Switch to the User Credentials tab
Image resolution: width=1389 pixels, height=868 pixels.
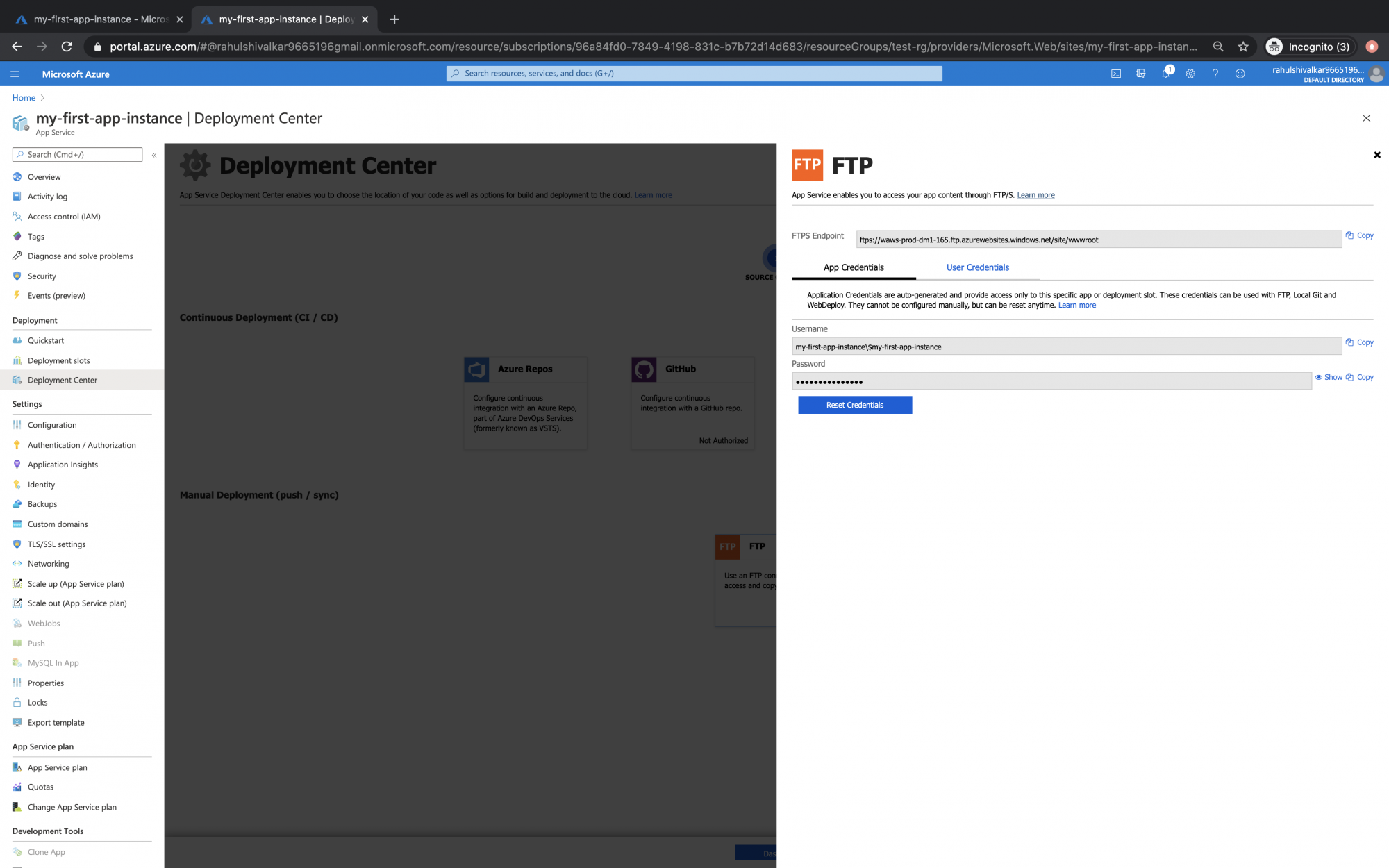click(978, 267)
